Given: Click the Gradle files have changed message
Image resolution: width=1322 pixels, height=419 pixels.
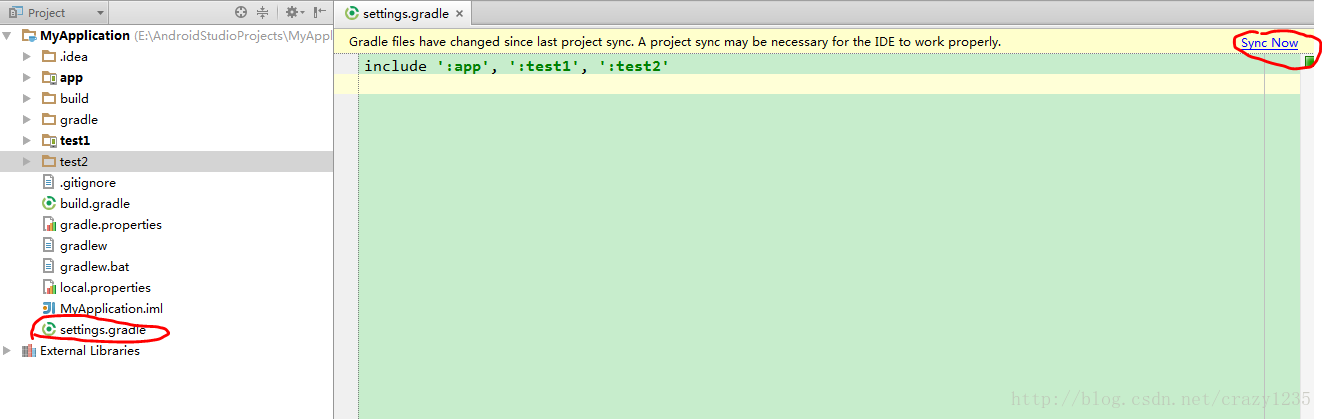Looking at the screenshot, I should (675, 42).
